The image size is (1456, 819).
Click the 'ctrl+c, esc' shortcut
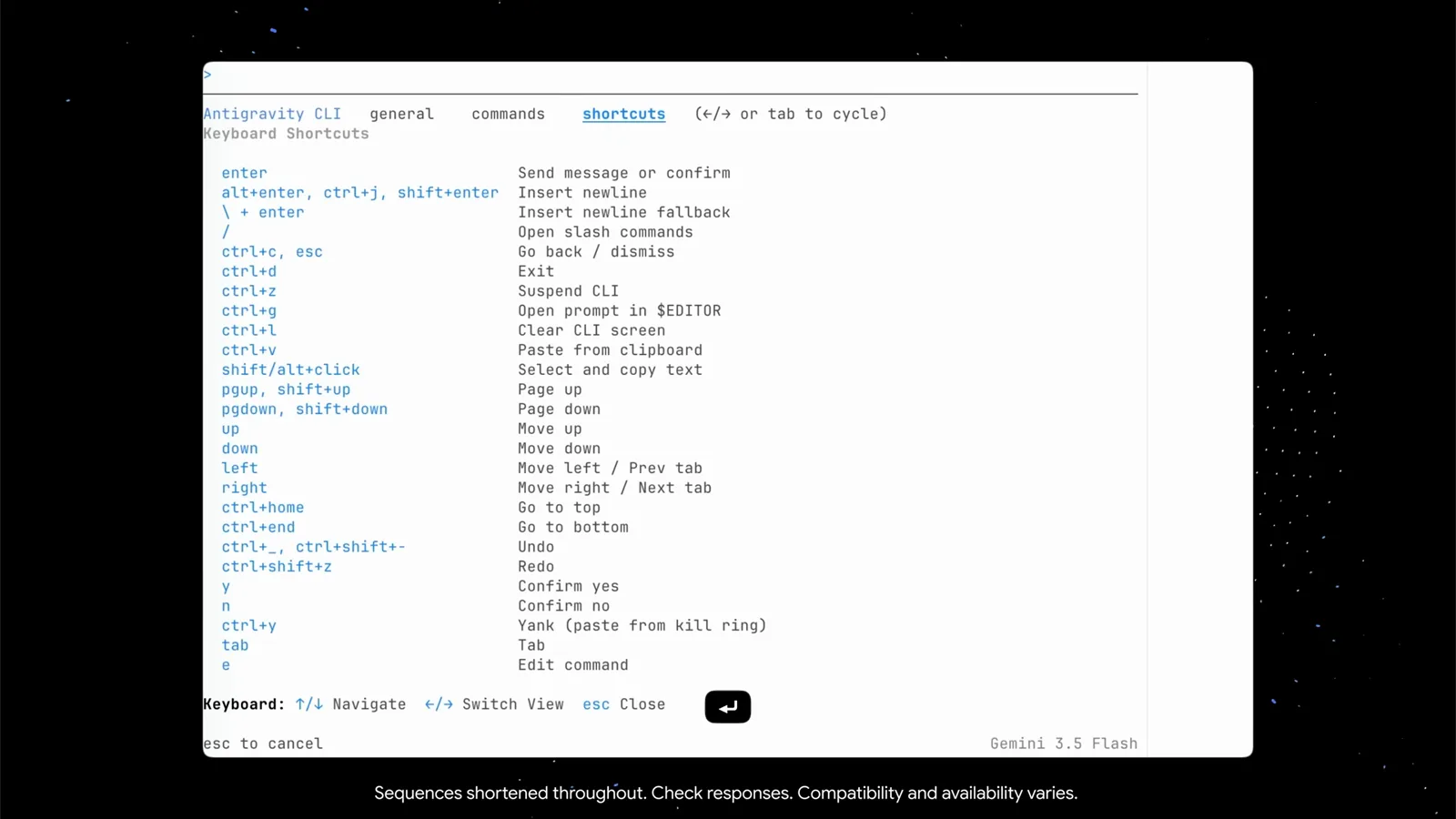272,252
